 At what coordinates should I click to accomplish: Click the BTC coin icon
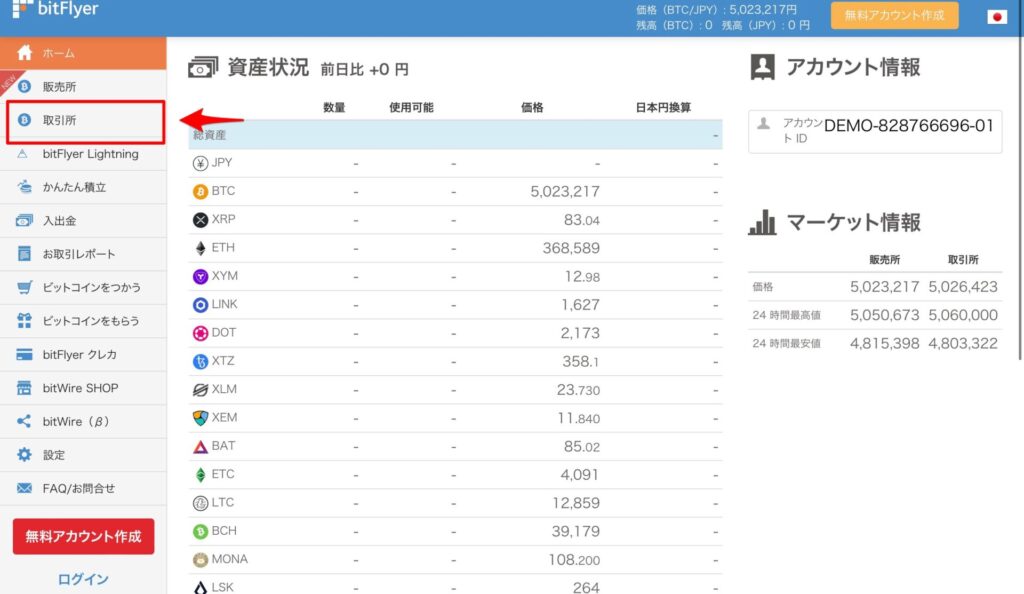click(200, 191)
